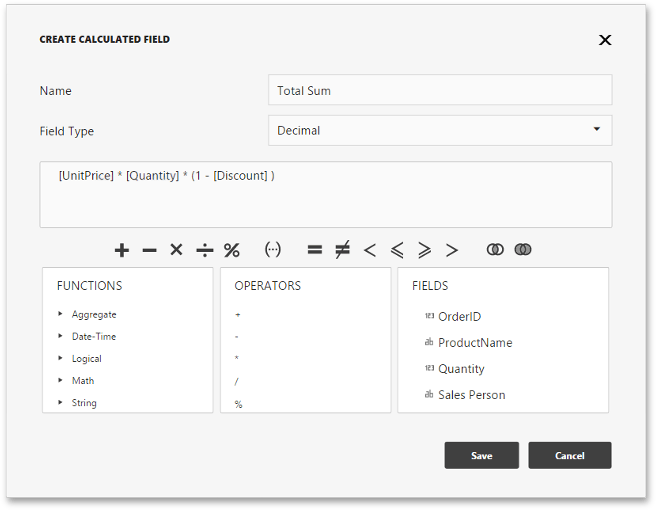The height and width of the screenshot is (510, 656).
Task: Insert the less-than operator icon
Action: click(x=370, y=250)
